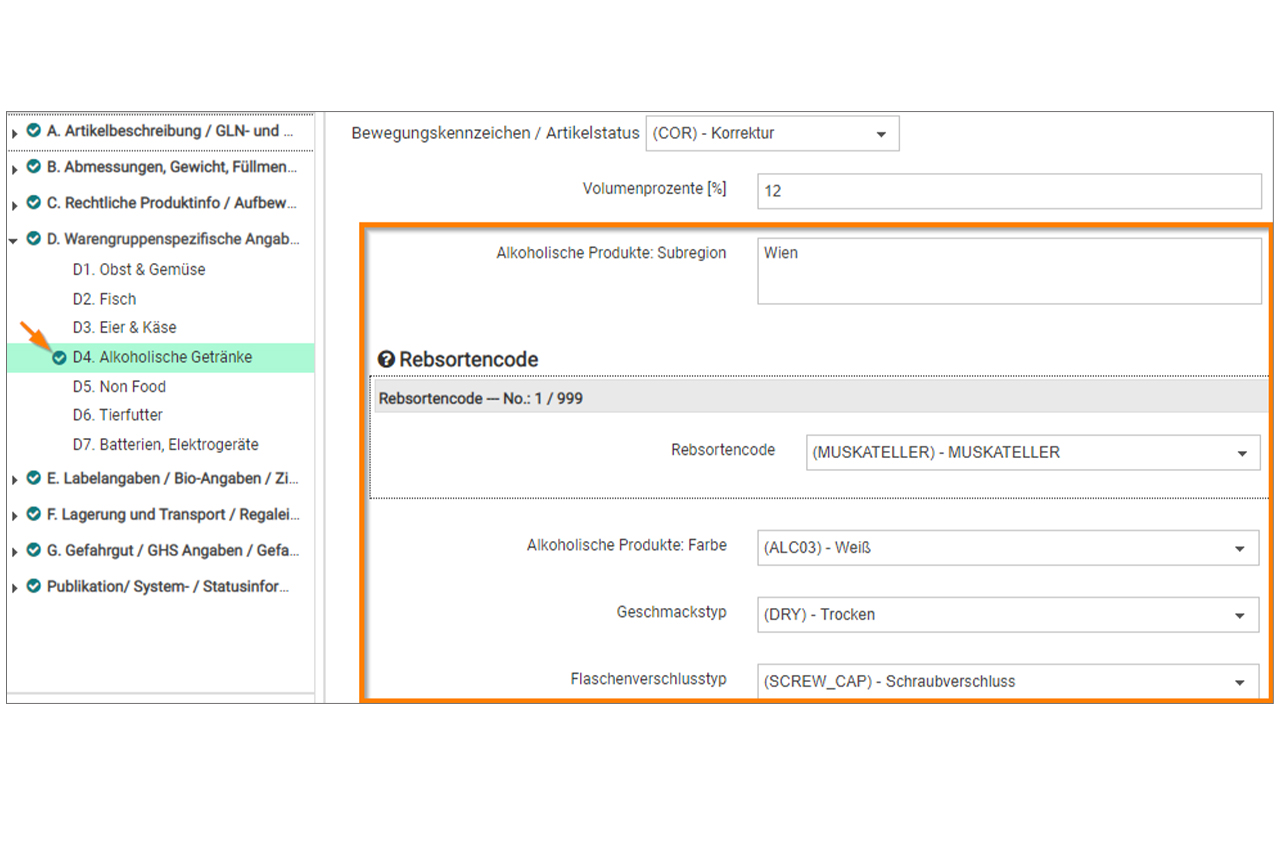Click the Rebsortencode section heading text
Image resolution: width=1280 pixels, height=854 pixels.
469,360
